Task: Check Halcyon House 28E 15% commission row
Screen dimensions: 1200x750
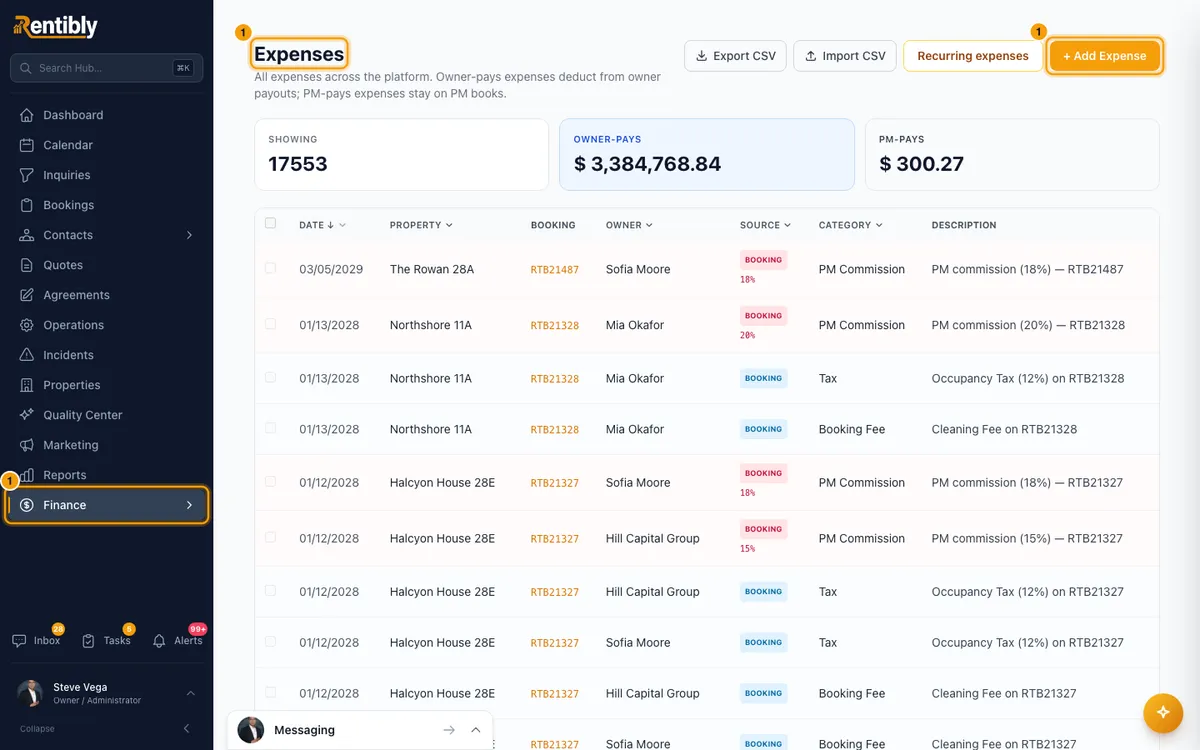Action: coord(270,537)
